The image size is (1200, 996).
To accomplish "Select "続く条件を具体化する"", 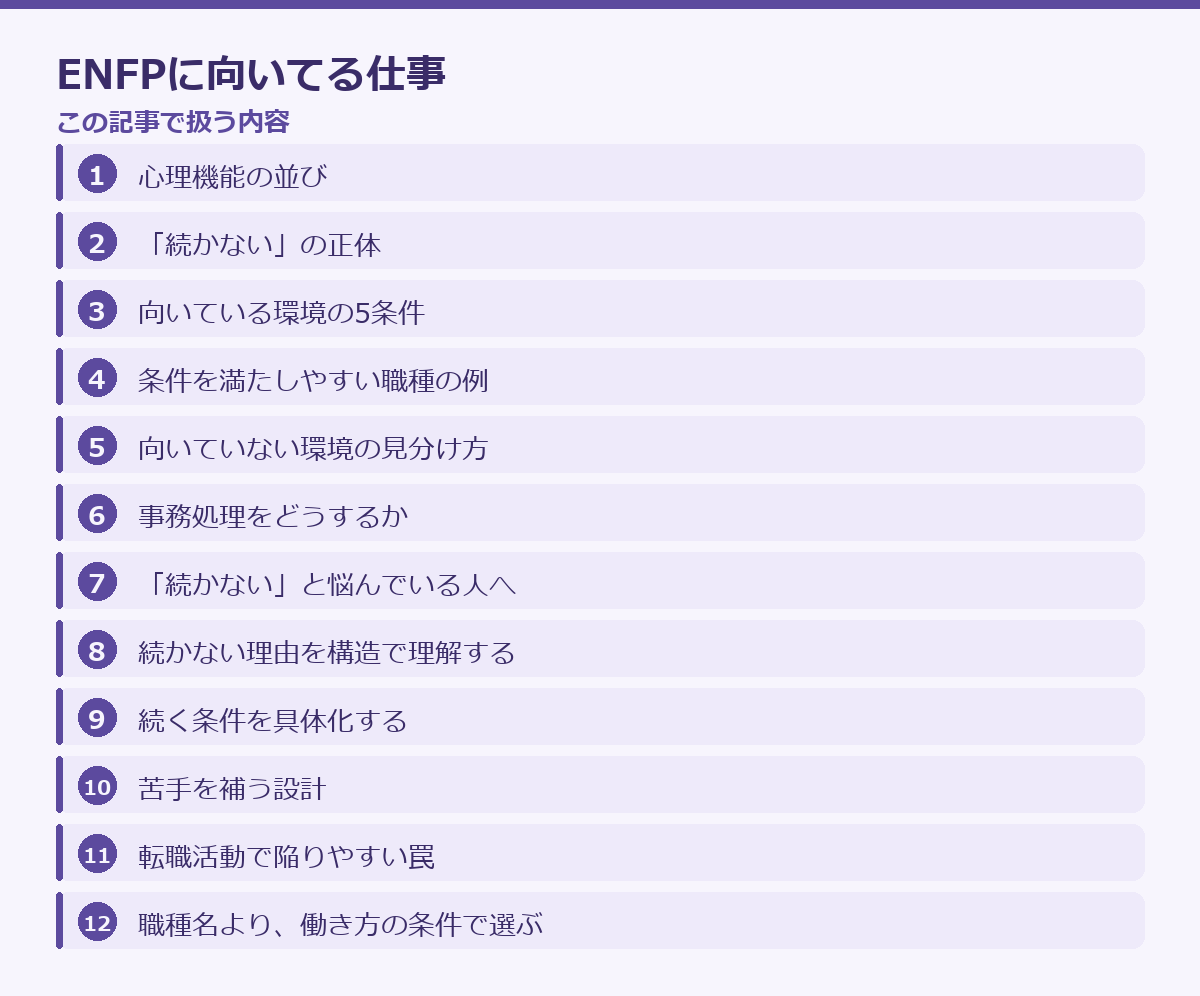I will click(600, 717).
